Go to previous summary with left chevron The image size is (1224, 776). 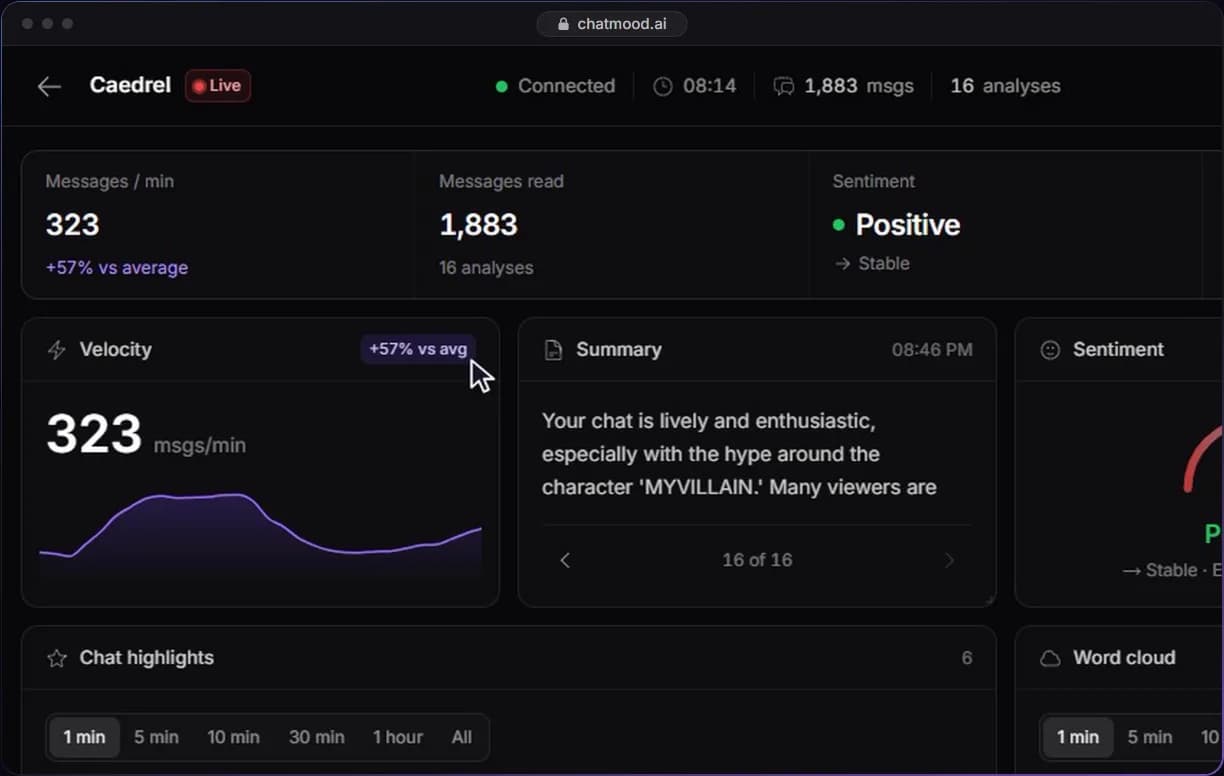[565, 560]
